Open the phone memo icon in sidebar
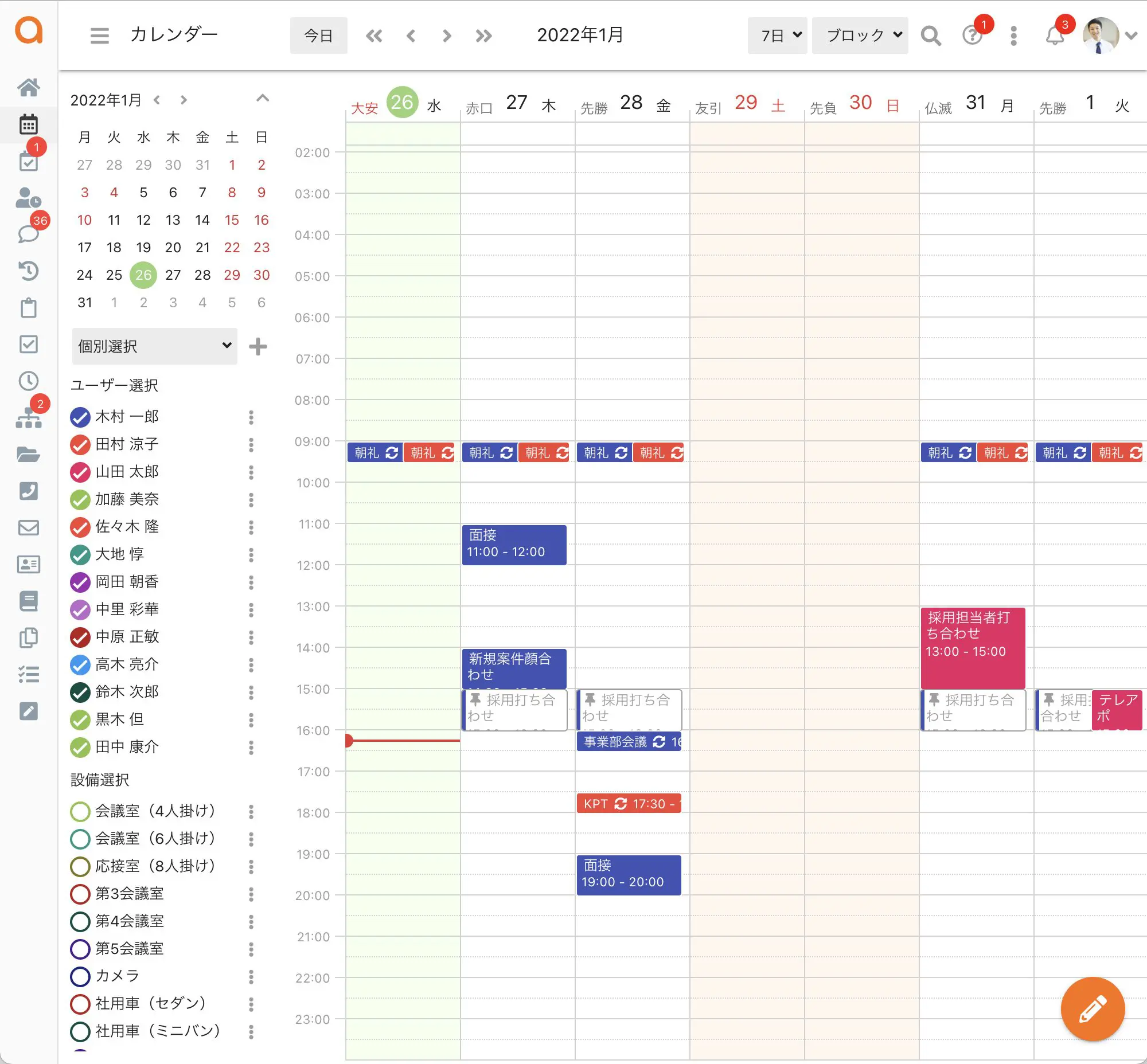Viewport: 1147px width, 1064px height. tap(28, 491)
